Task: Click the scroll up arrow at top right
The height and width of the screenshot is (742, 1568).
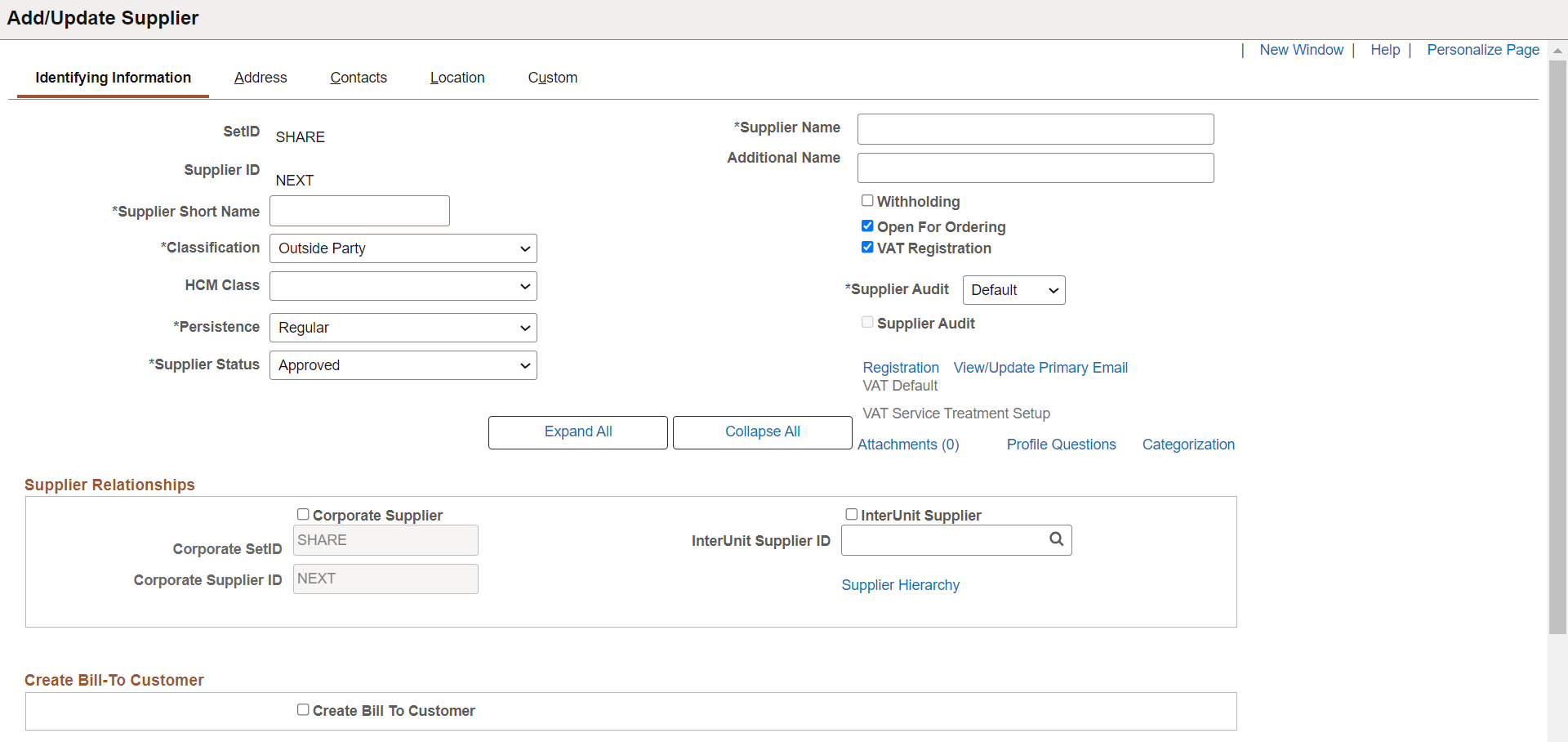Action: [x=1557, y=51]
